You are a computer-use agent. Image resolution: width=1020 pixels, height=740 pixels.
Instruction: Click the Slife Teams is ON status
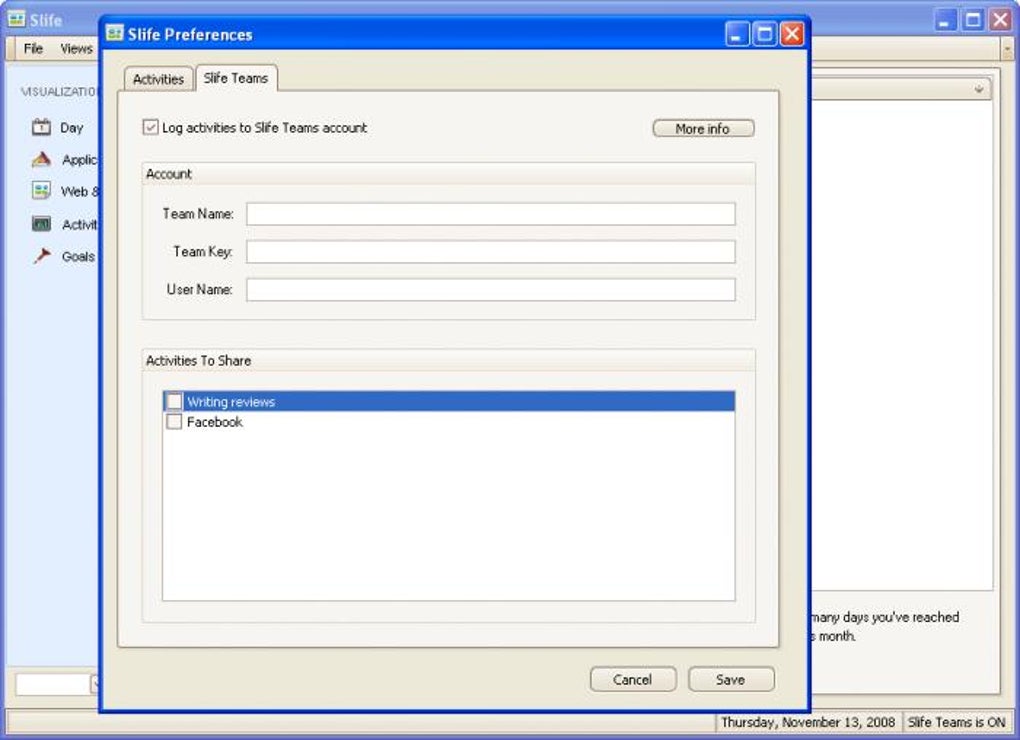[956, 722]
